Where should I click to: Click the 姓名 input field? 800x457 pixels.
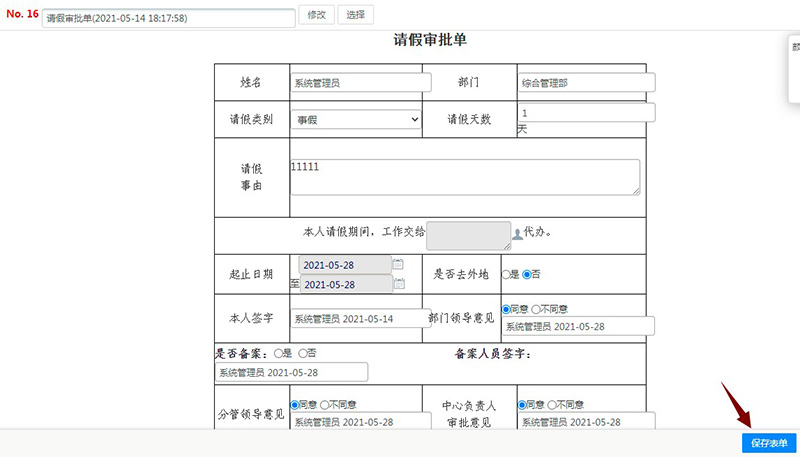point(361,83)
